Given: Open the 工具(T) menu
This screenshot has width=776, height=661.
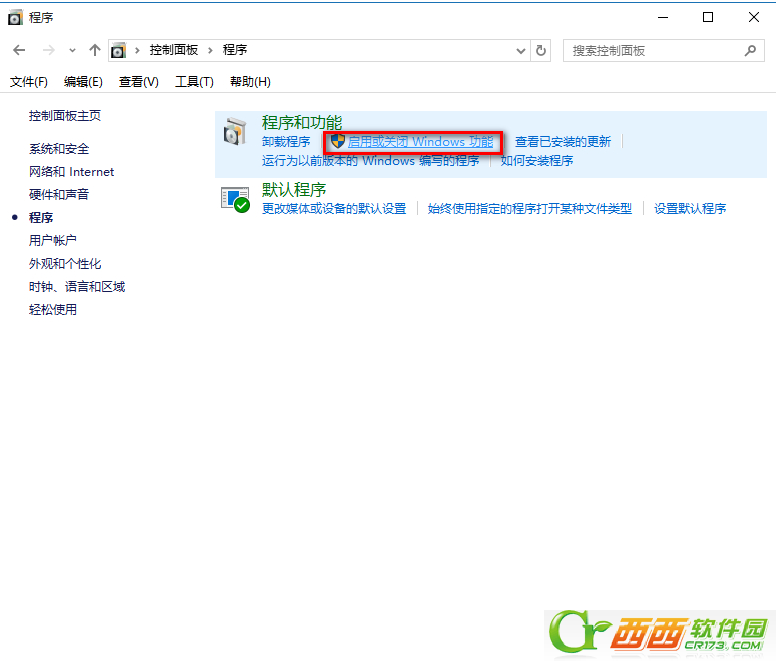Looking at the screenshot, I should (x=194, y=82).
